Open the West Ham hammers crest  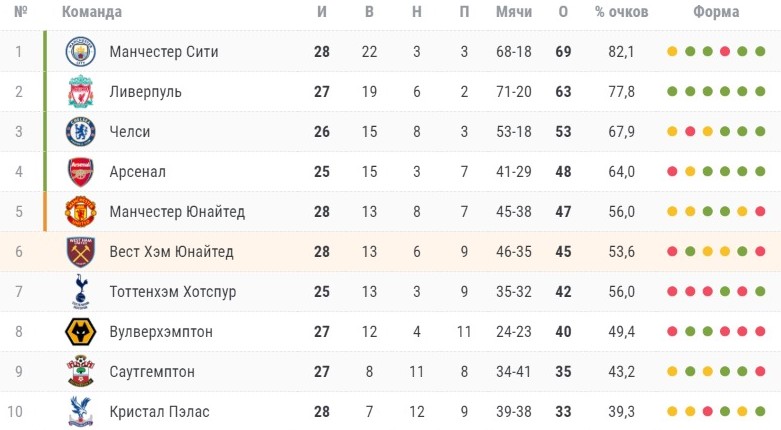tap(80, 252)
